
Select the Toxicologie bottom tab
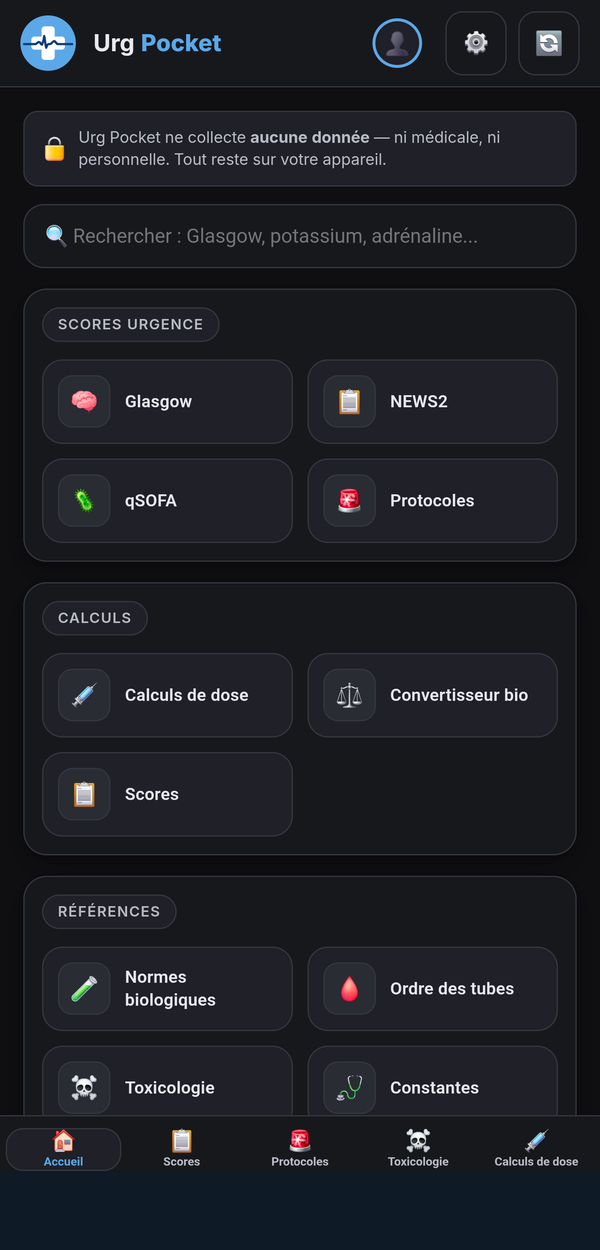click(x=418, y=1149)
